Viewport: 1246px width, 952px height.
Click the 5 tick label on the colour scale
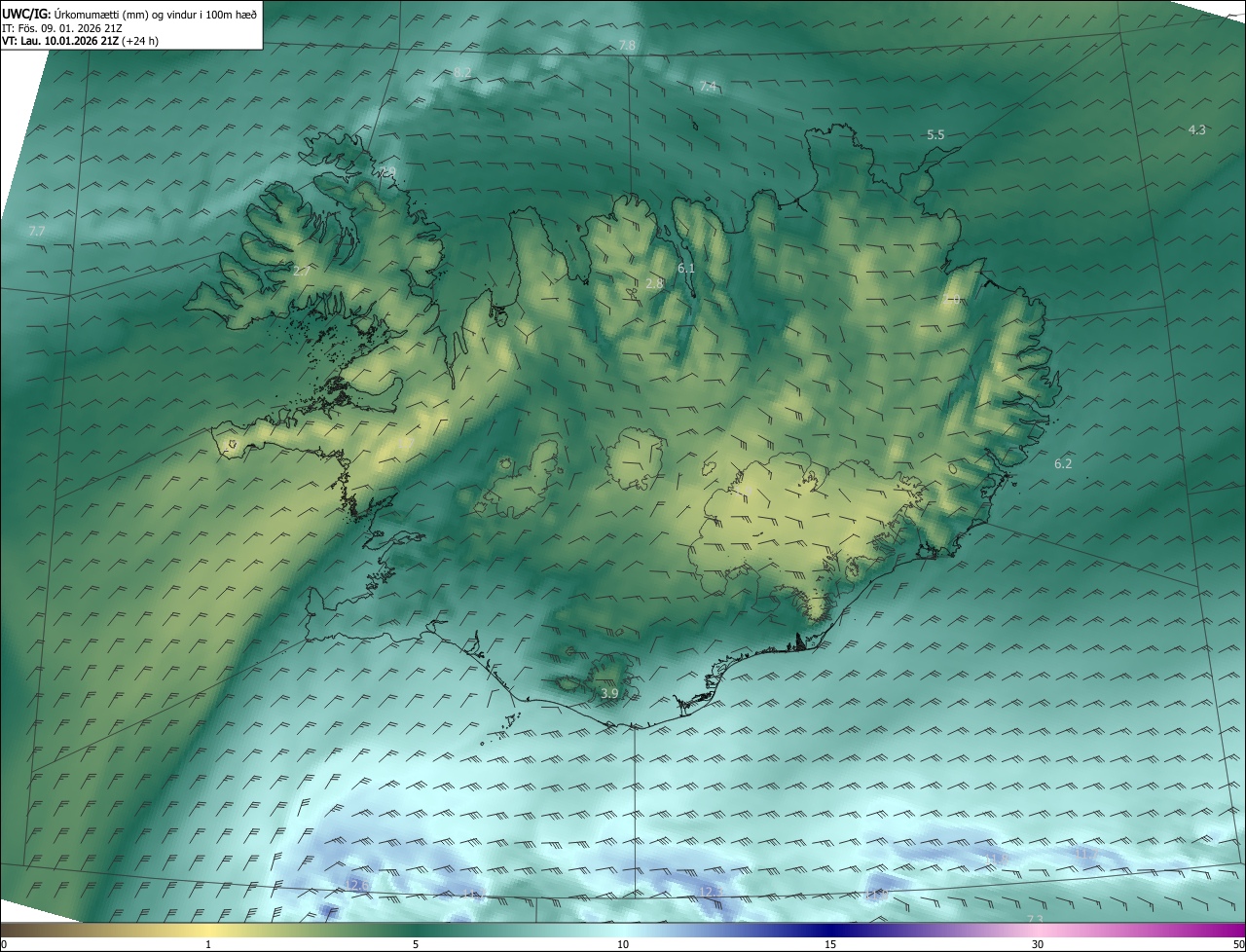pos(416,944)
